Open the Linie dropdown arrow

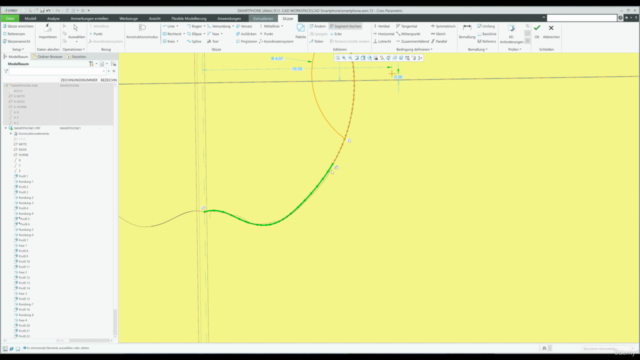[177, 26]
